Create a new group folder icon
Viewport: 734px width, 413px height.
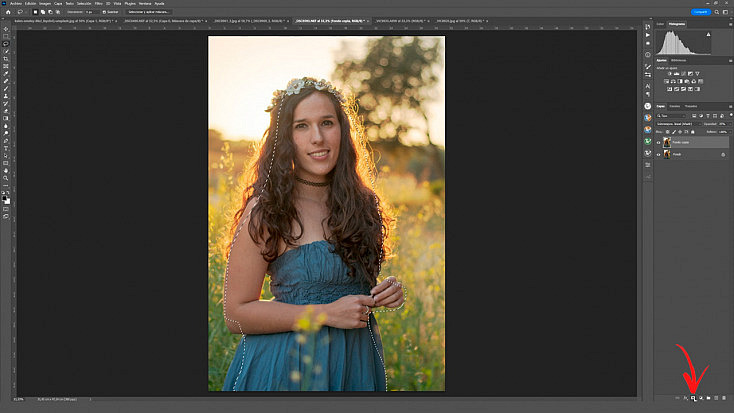(708, 398)
